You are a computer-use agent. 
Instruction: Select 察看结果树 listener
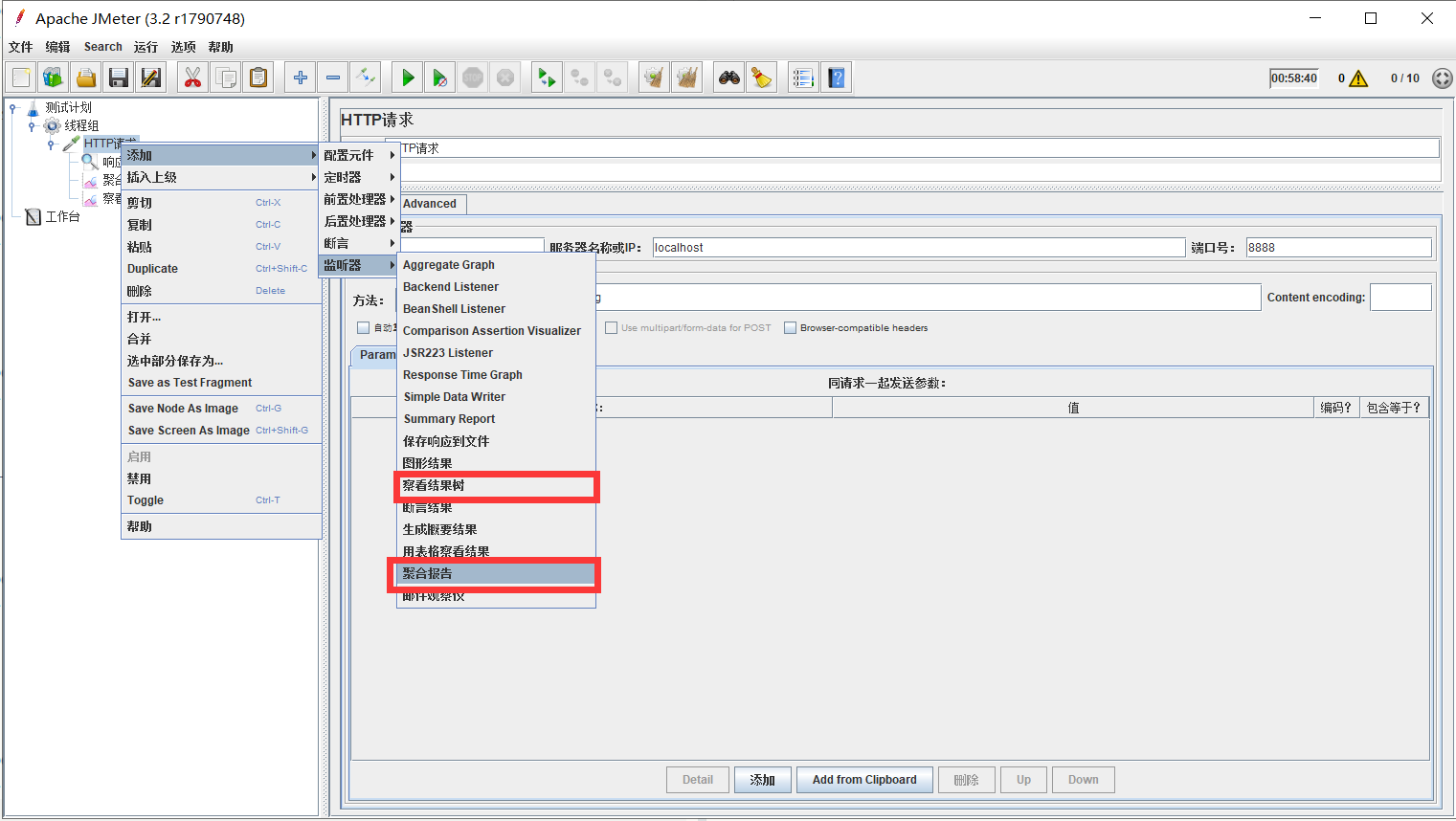coord(496,485)
